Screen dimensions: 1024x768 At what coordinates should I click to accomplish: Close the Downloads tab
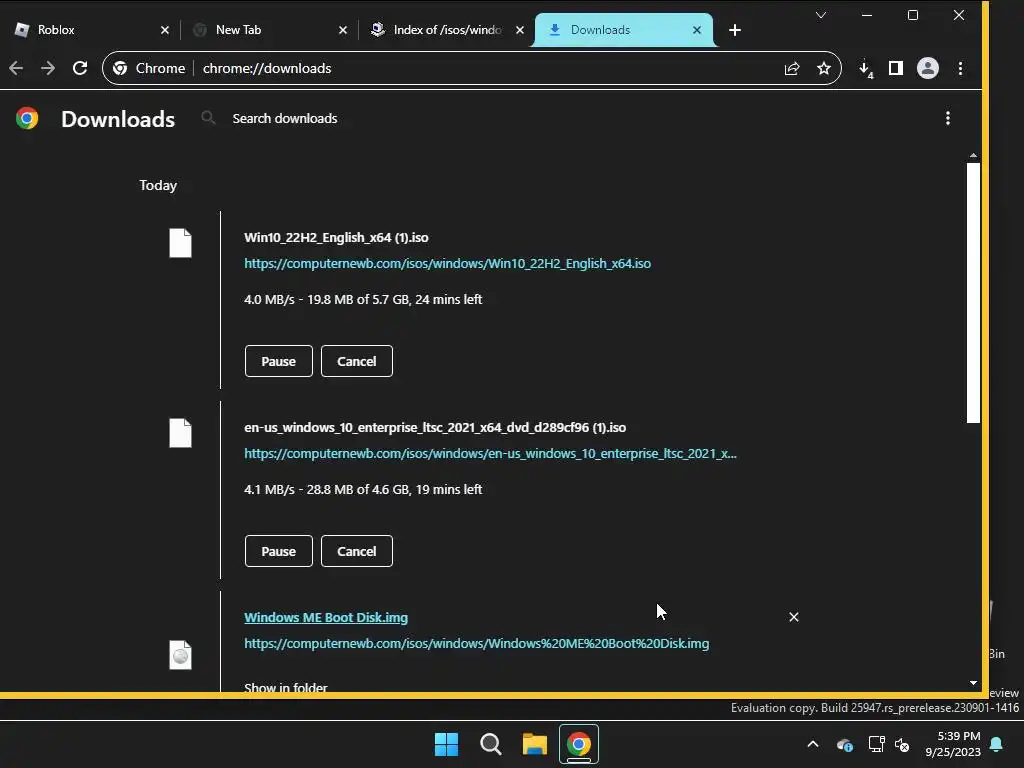point(697,30)
